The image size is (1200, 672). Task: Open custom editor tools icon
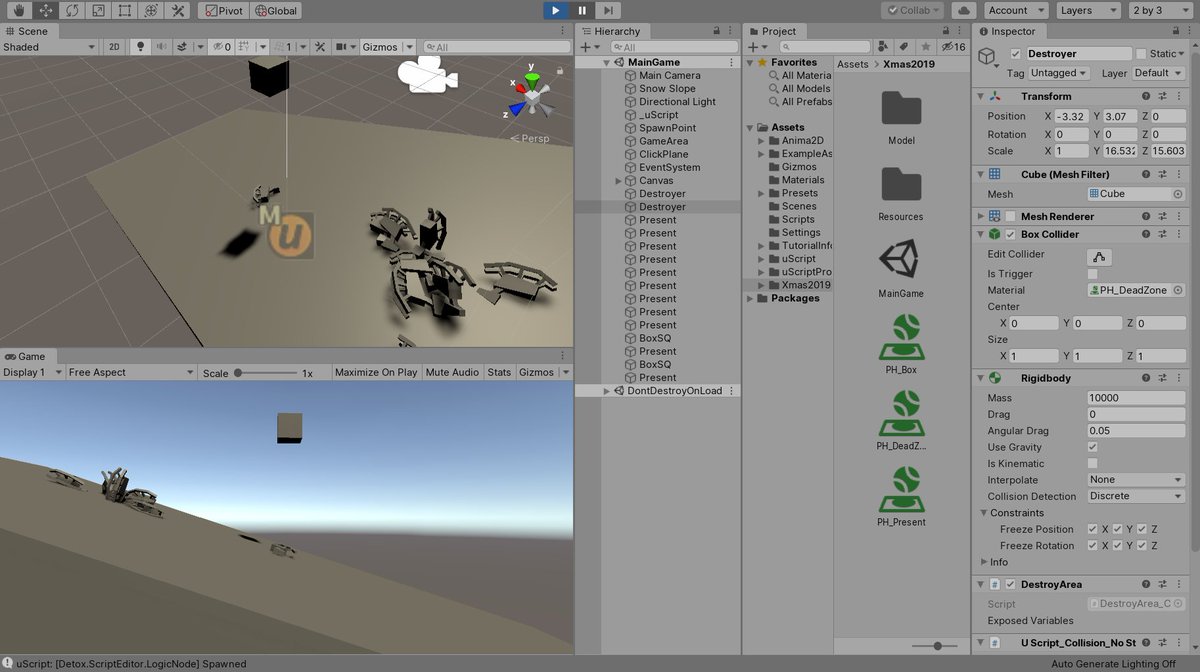click(178, 10)
